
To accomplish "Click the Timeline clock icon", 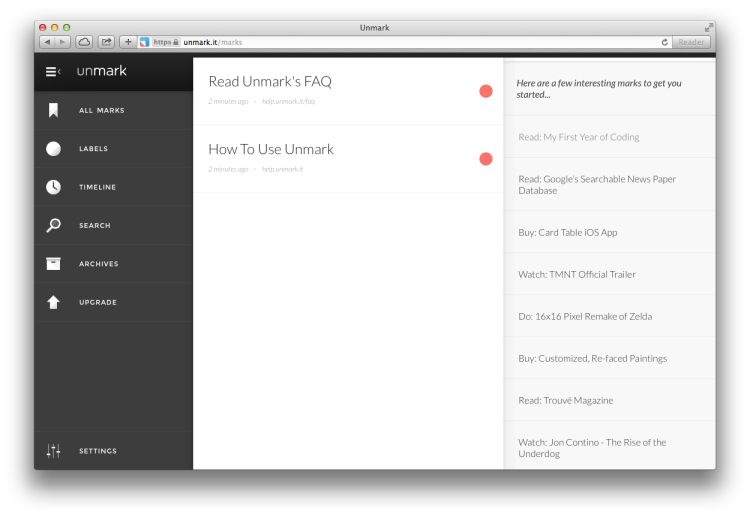I will [x=54, y=187].
